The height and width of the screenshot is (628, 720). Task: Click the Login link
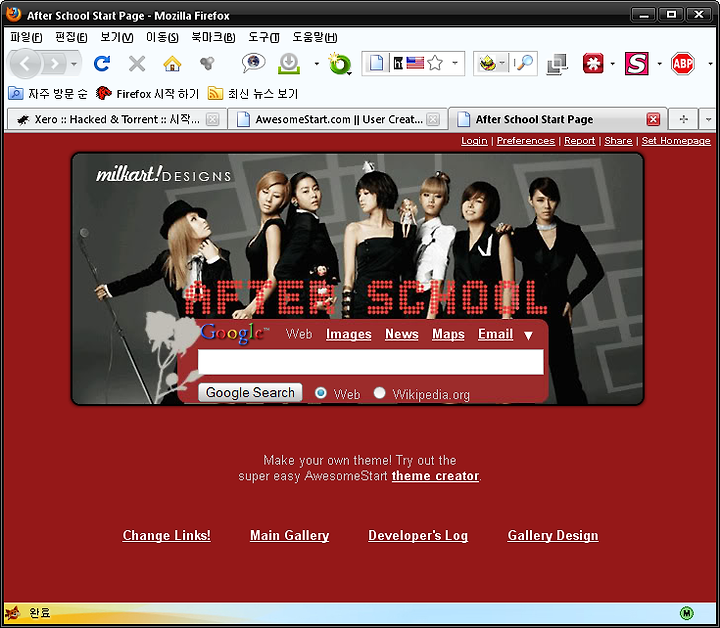tap(474, 140)
